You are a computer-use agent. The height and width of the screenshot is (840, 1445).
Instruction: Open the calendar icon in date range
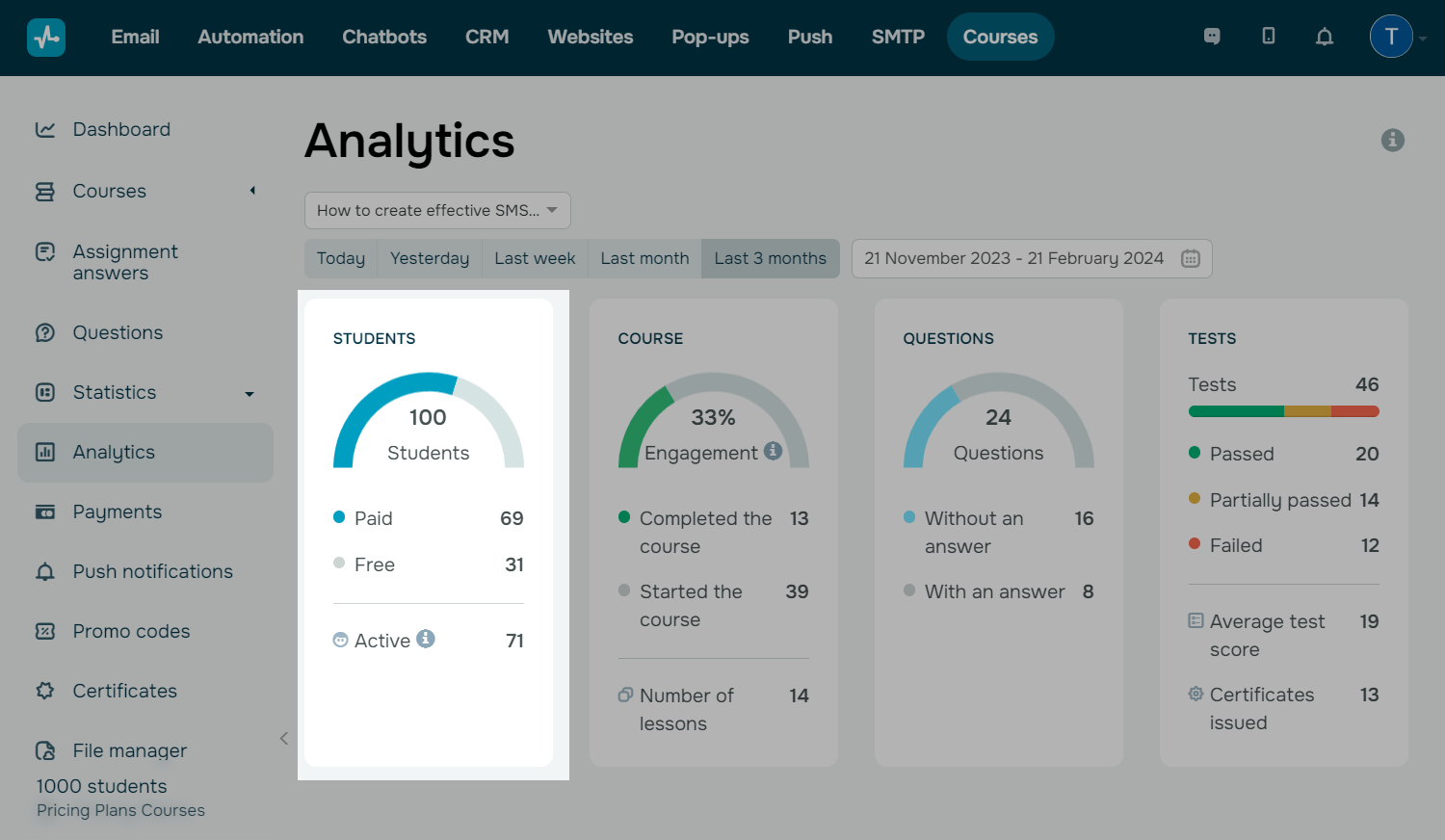click(1191, 258)
